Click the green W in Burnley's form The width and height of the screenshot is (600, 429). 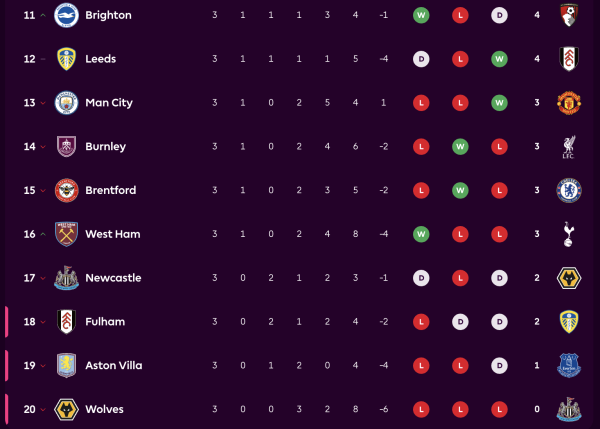[460, 146]
